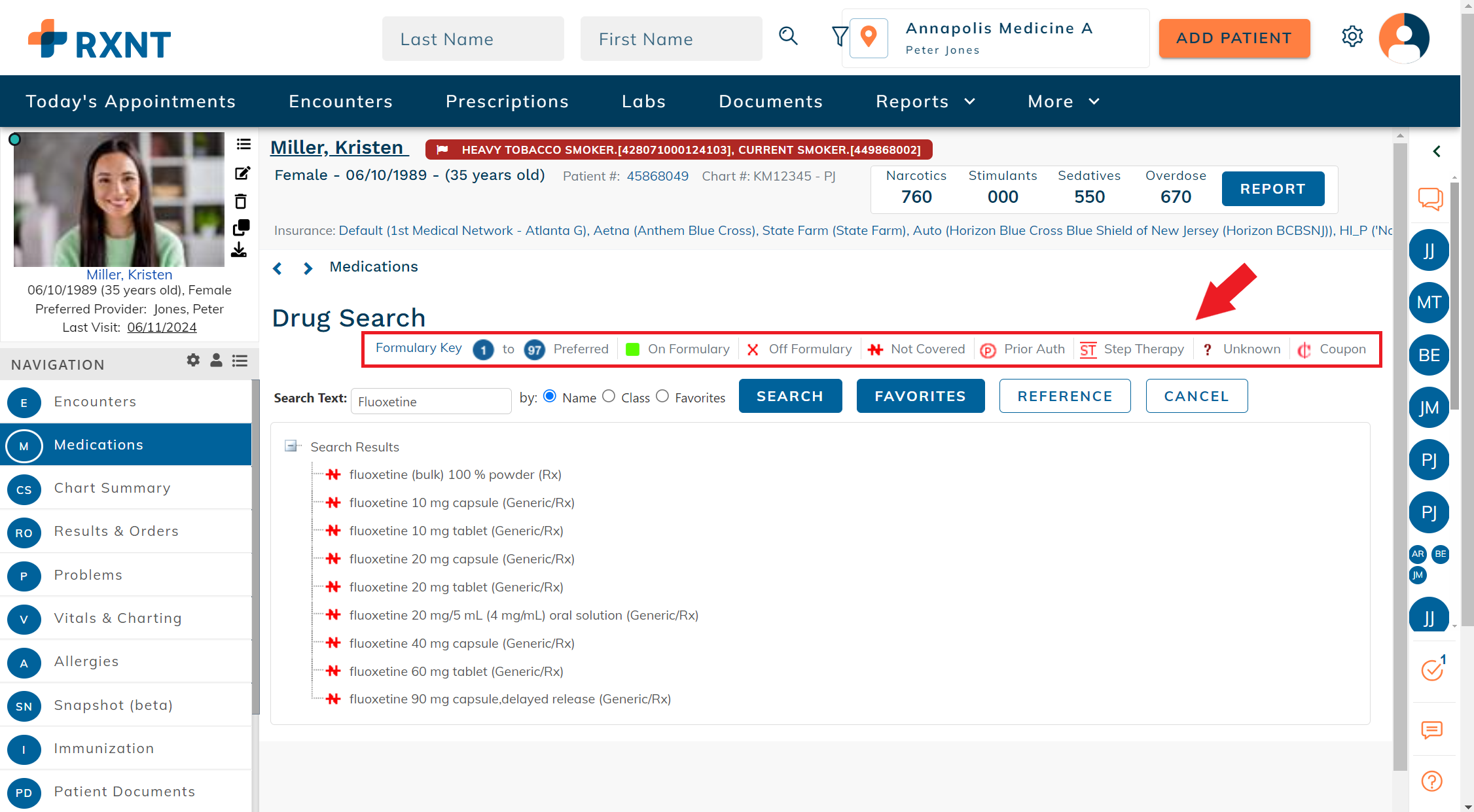Click the search magnifier icon
Image resolution: width=1474 pixels, height=812 pixels.
[788, 37]
